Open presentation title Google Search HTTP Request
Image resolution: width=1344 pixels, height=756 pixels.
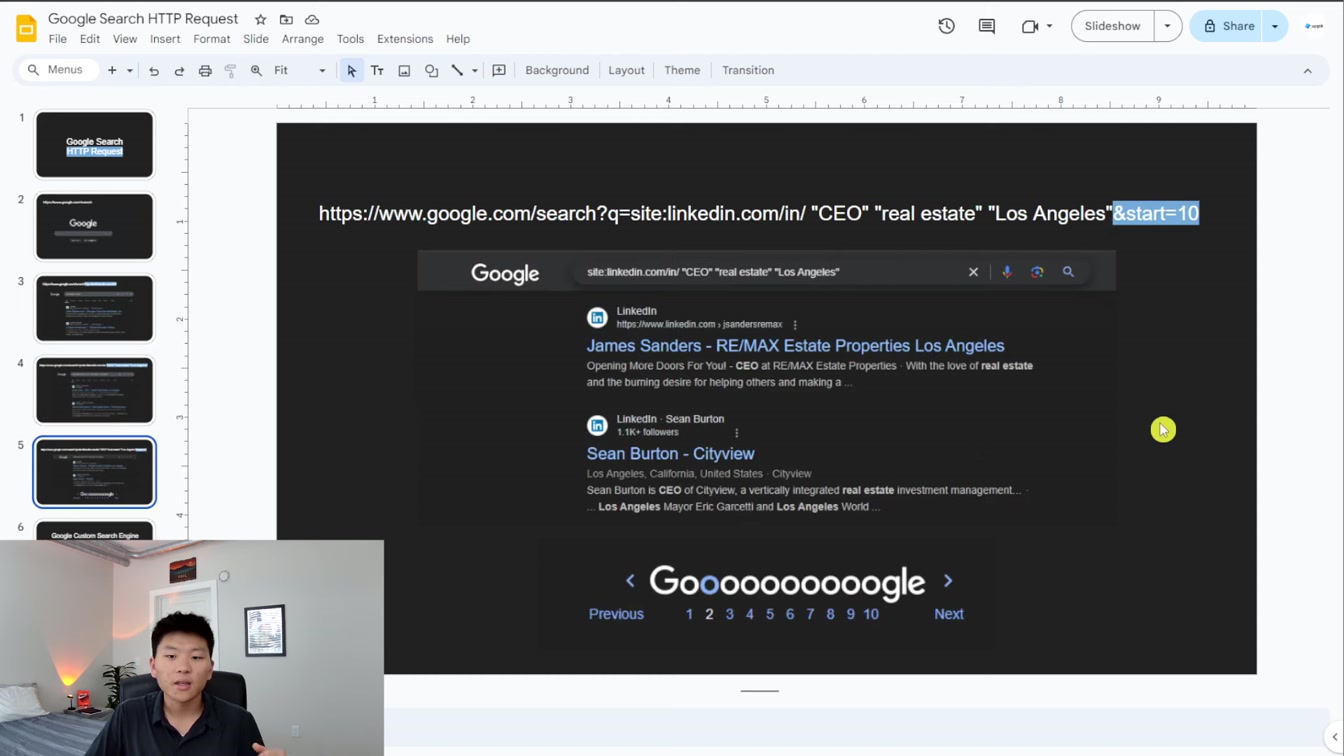[x=143, y=19]
